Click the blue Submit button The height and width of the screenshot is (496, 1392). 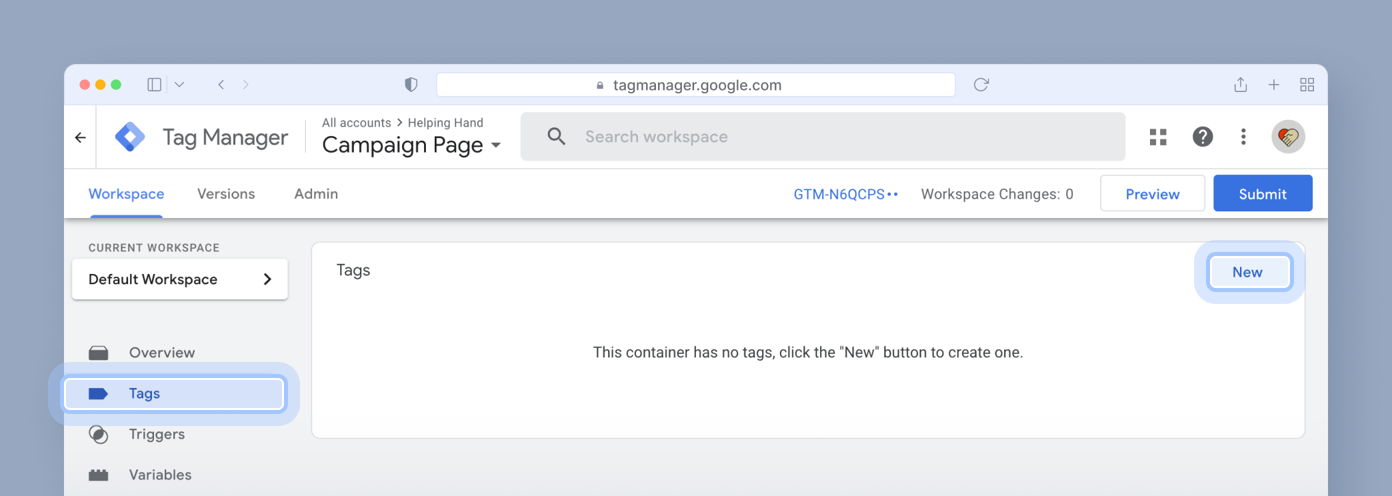1263,194
